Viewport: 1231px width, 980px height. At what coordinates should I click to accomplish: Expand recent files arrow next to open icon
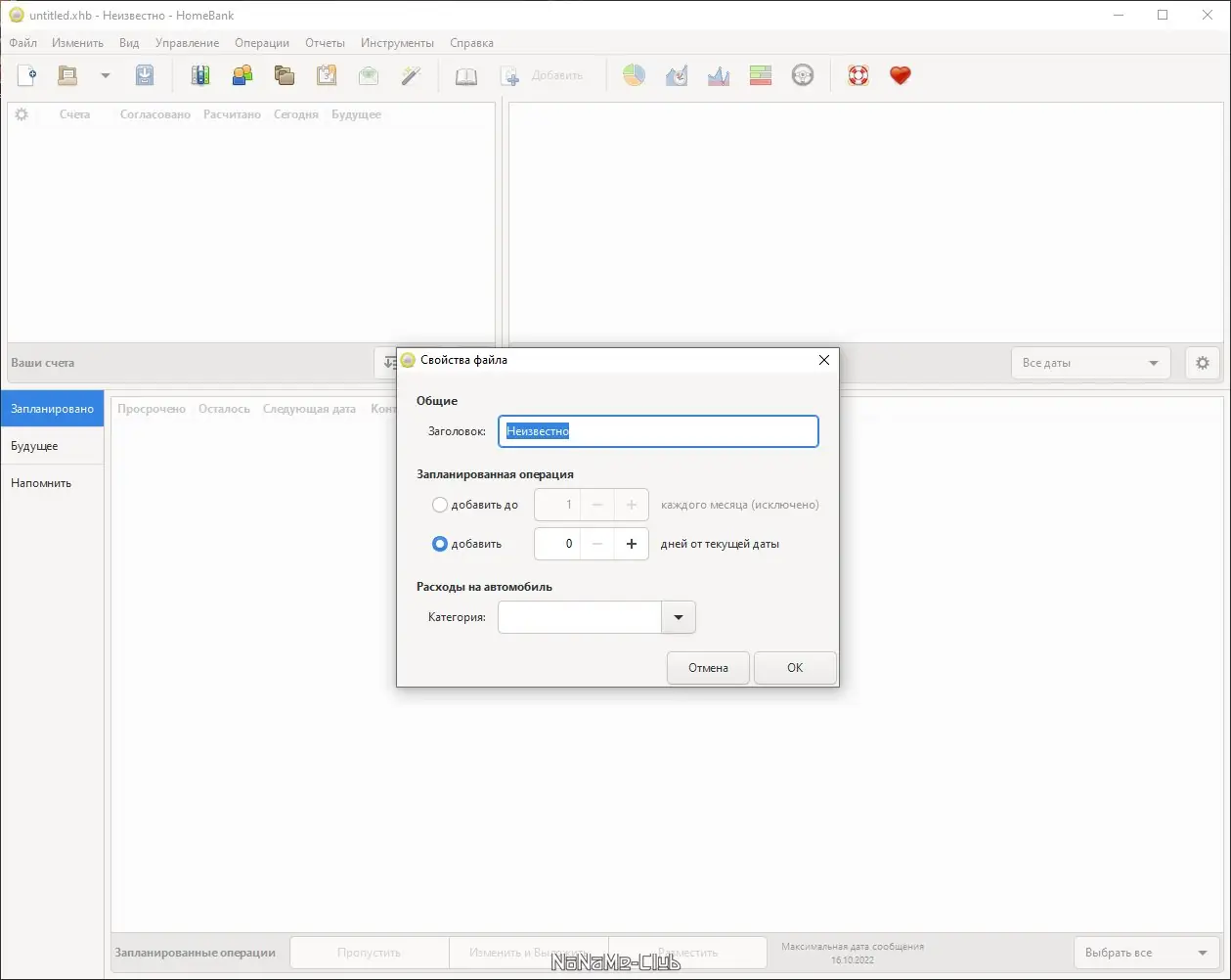click(x=106, y=75)
